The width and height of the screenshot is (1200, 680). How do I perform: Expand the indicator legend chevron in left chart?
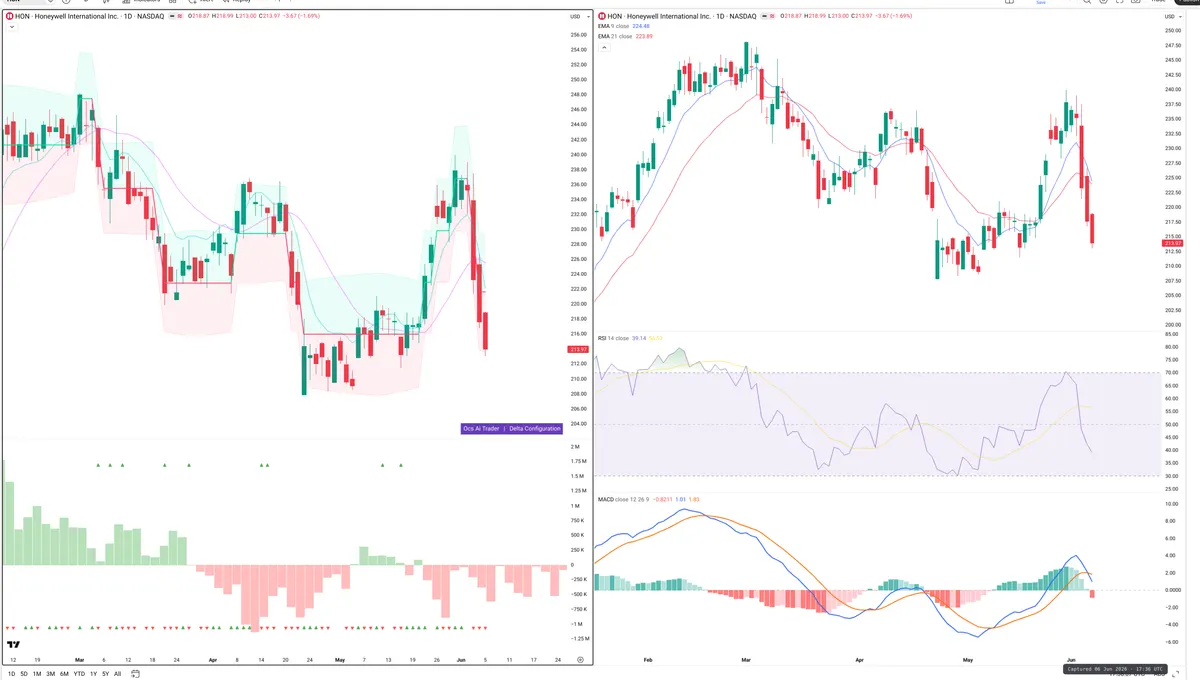[x=11, y=28]
